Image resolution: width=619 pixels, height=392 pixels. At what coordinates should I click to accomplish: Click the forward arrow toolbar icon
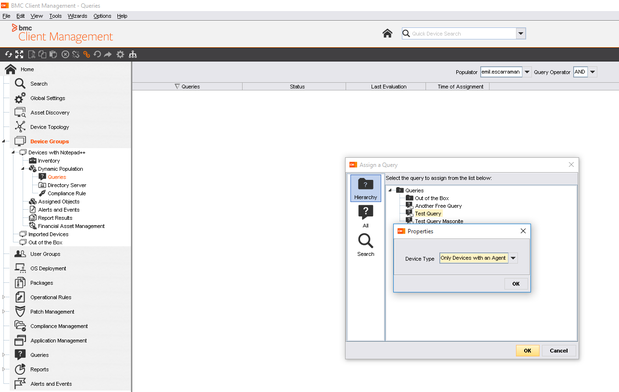(x=108, y=54)
